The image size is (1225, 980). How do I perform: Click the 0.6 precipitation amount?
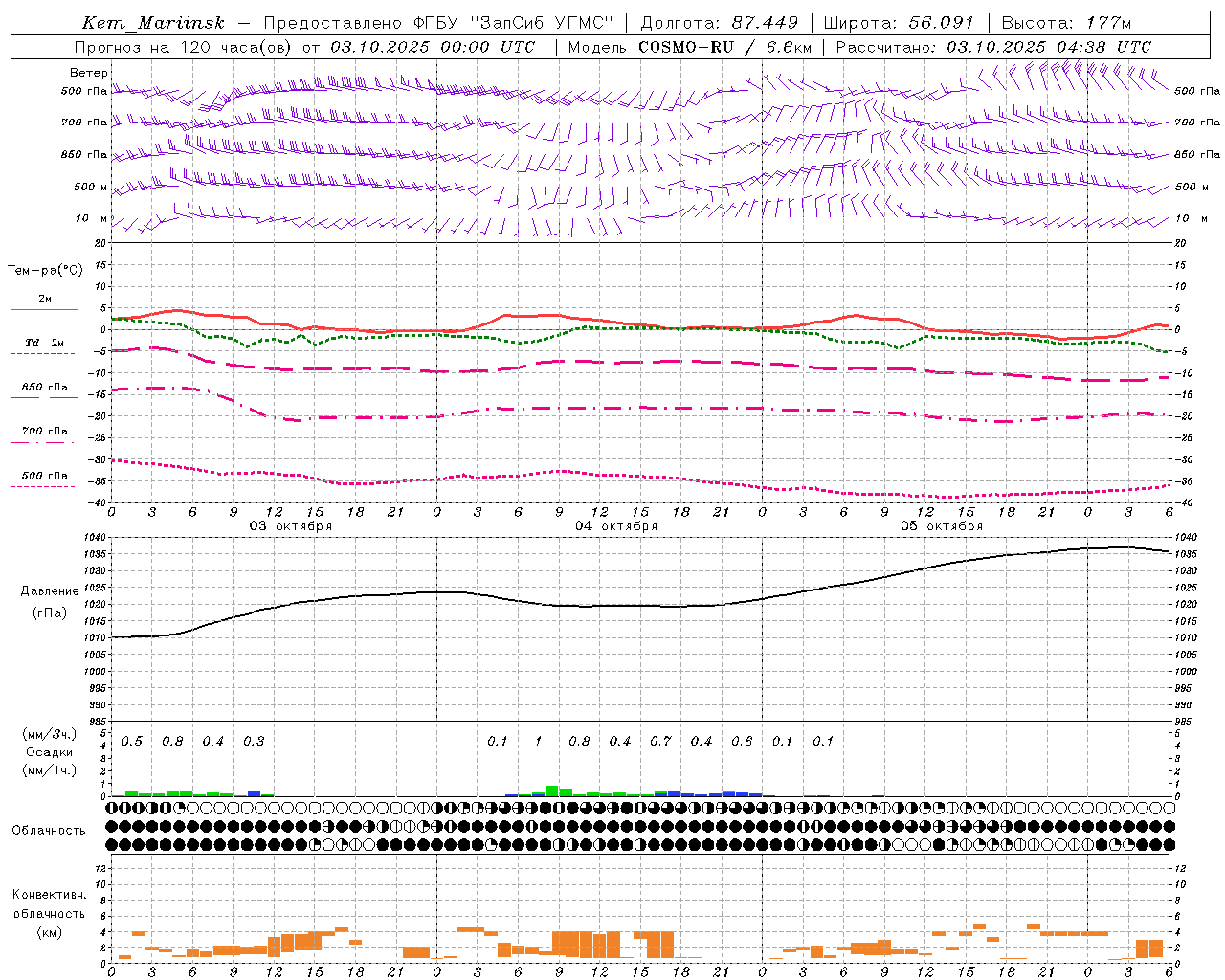tap(742, 742)
